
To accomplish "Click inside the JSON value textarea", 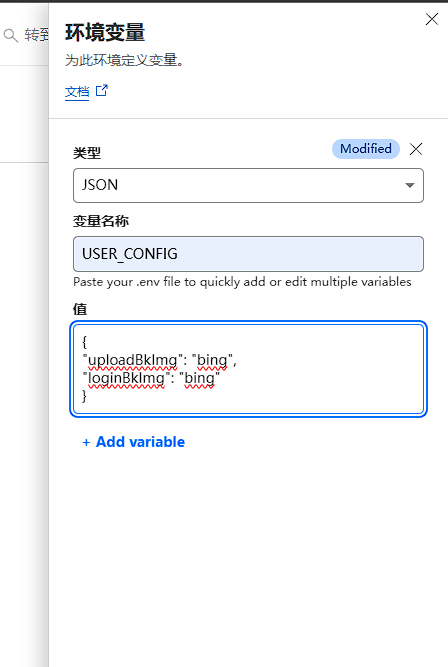I will coord(248,369).
